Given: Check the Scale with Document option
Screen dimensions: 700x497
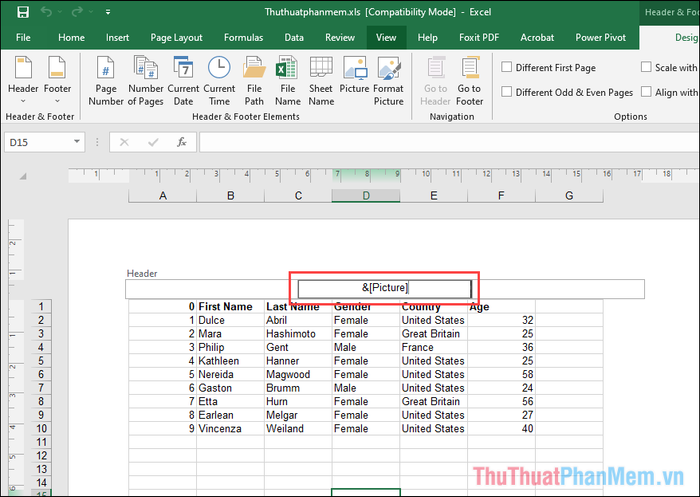Looking at the screenshot, I should [646, 68].
